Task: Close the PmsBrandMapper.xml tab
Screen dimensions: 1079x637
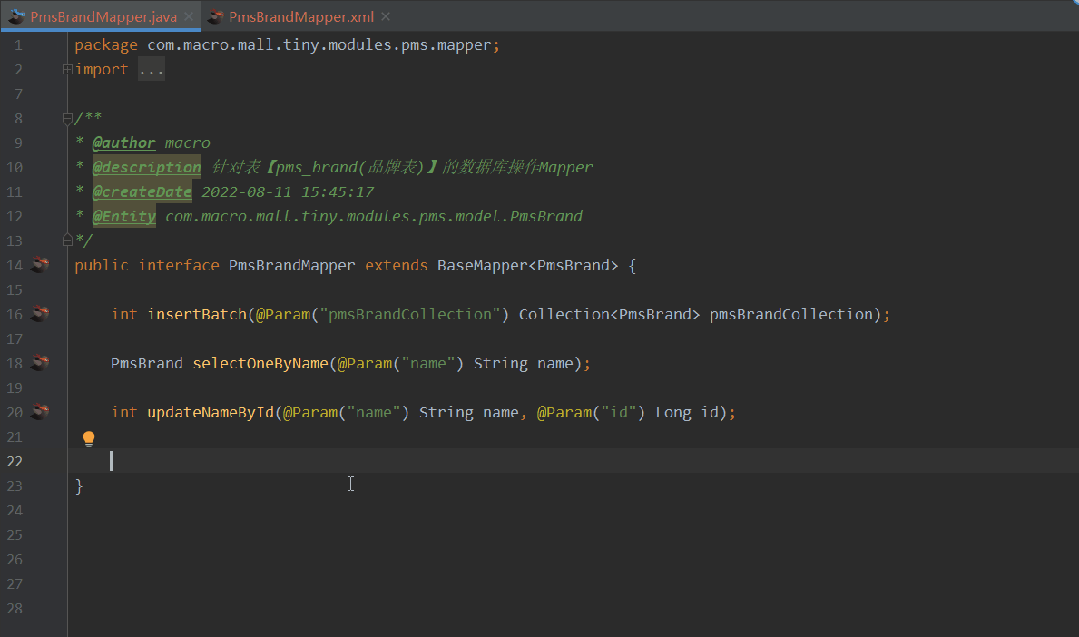Action: (385, 16)
